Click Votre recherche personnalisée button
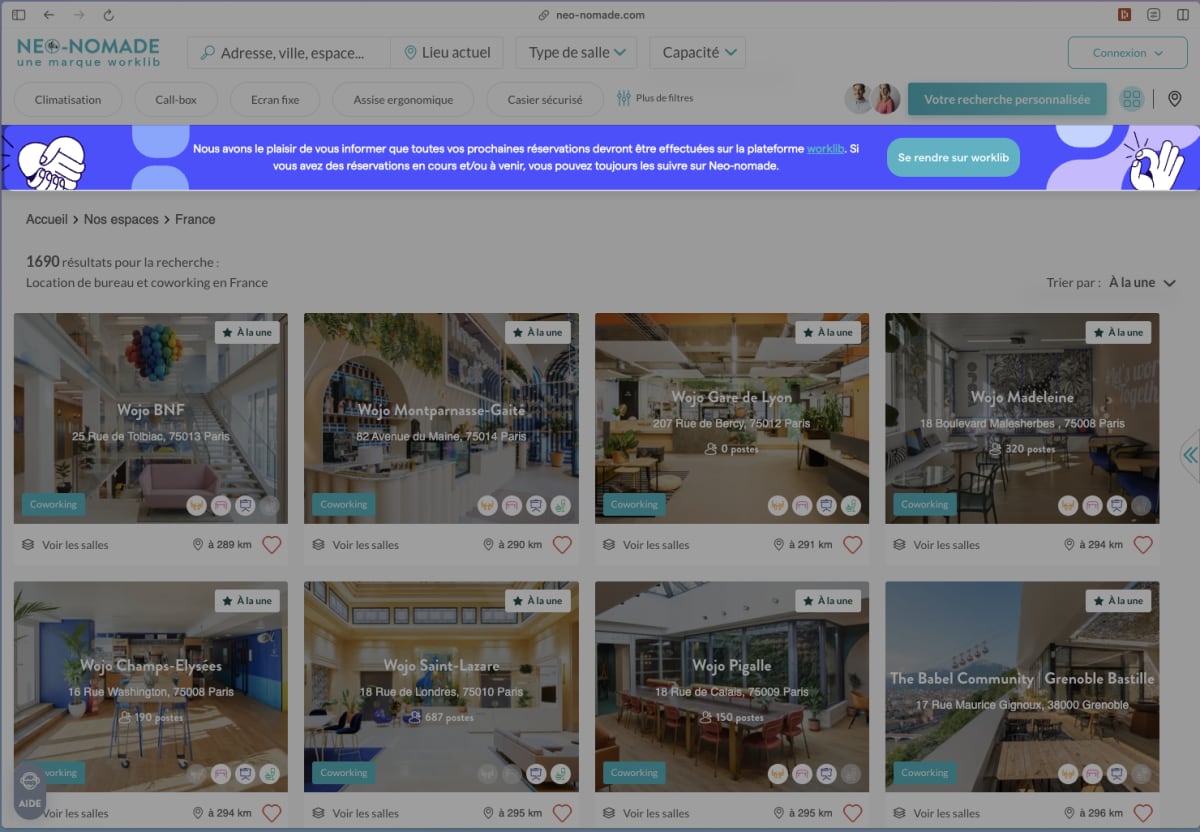 click(1007, 100)
